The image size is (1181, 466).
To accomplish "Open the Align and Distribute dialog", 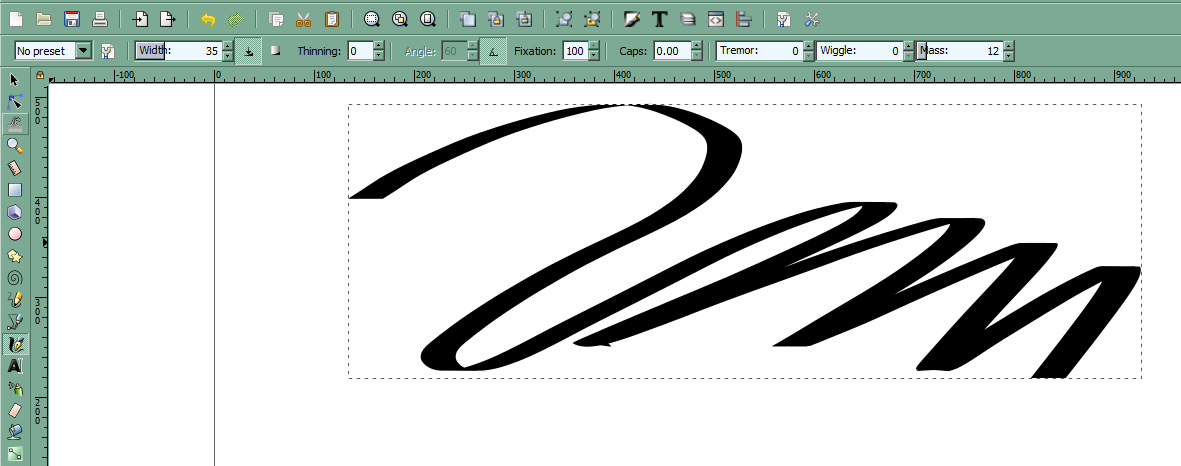I will coord(742,19).
